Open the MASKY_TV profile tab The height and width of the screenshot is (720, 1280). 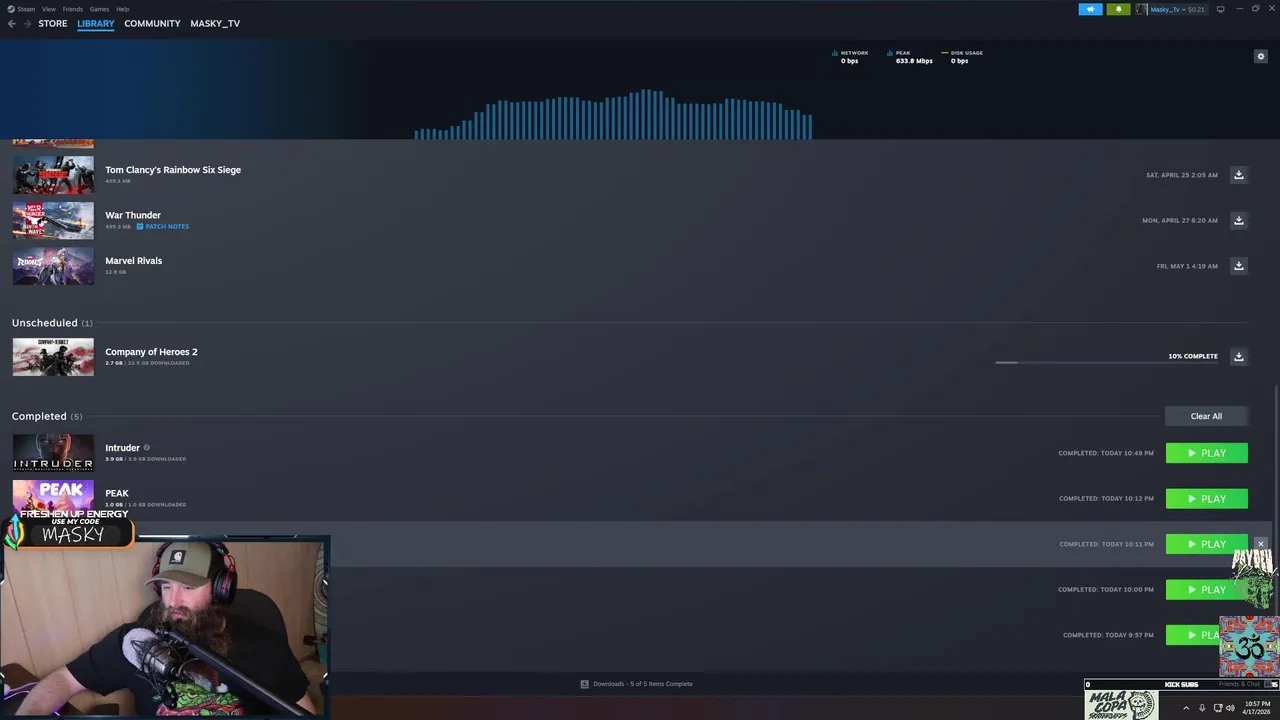[x=215, y=23]
